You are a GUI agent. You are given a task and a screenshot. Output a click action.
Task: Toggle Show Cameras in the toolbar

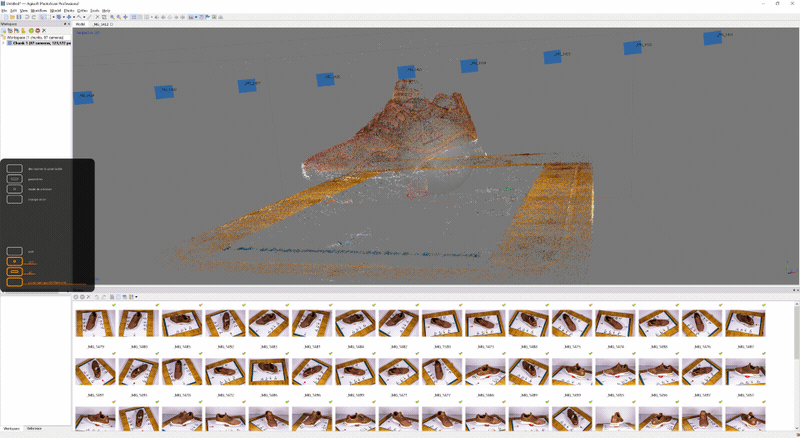(191, 17)
